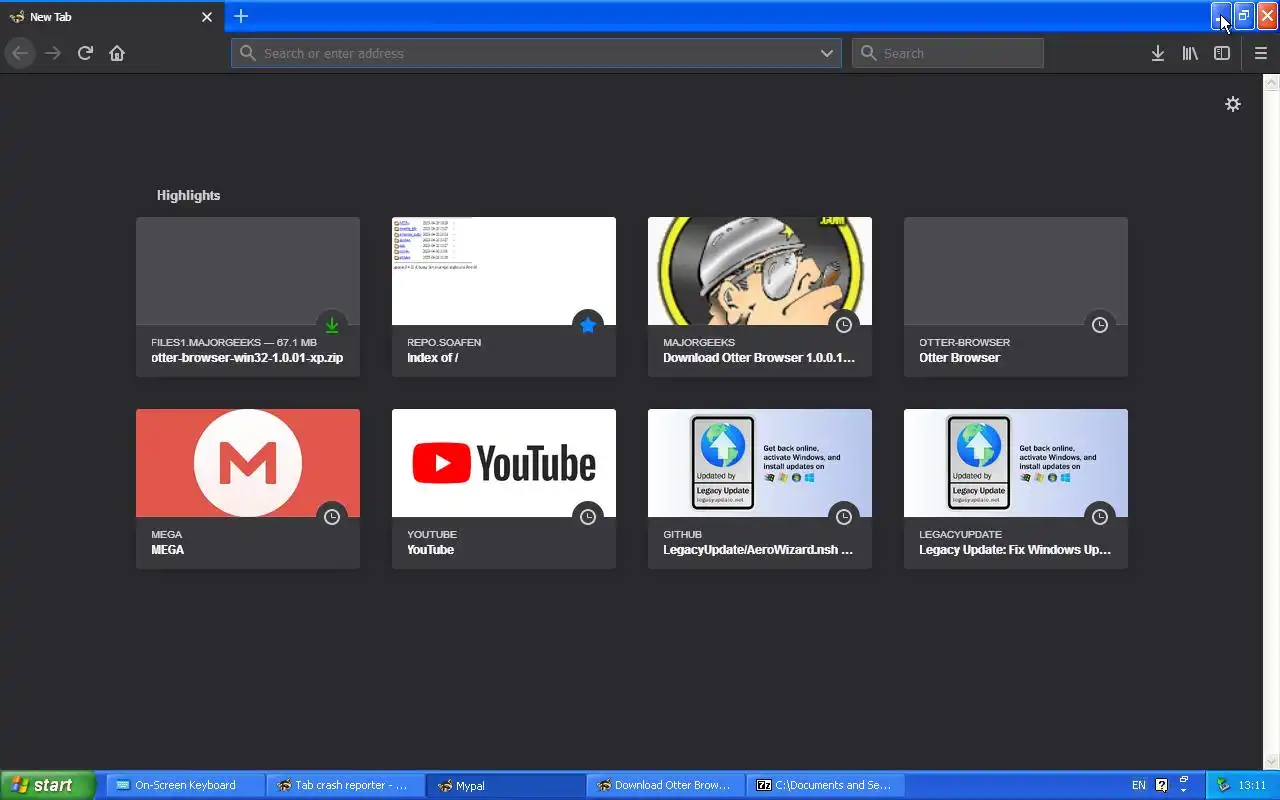The image size is (1280, 800).
Task: Switch to Tab crash reporter taskbar window
Action: [346, 785]
